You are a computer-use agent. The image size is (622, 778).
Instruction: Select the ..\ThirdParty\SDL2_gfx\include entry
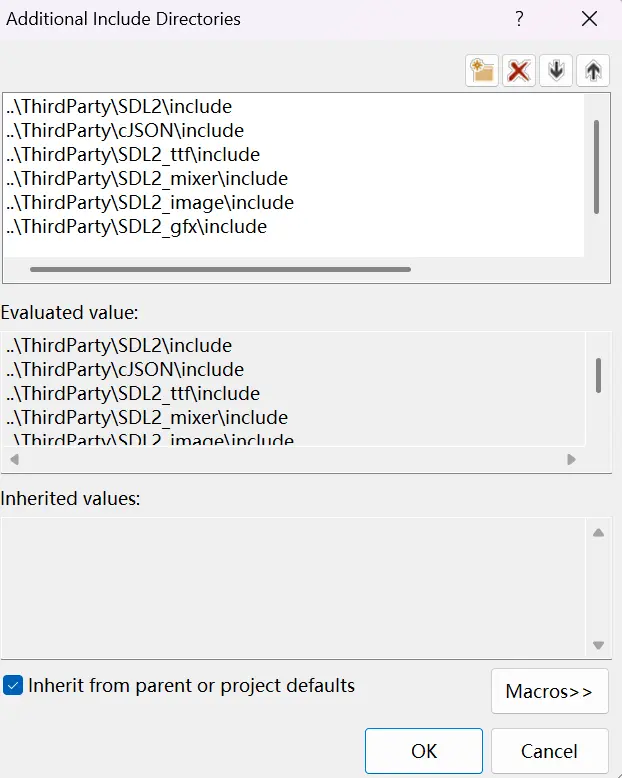(x=137, y=227)
